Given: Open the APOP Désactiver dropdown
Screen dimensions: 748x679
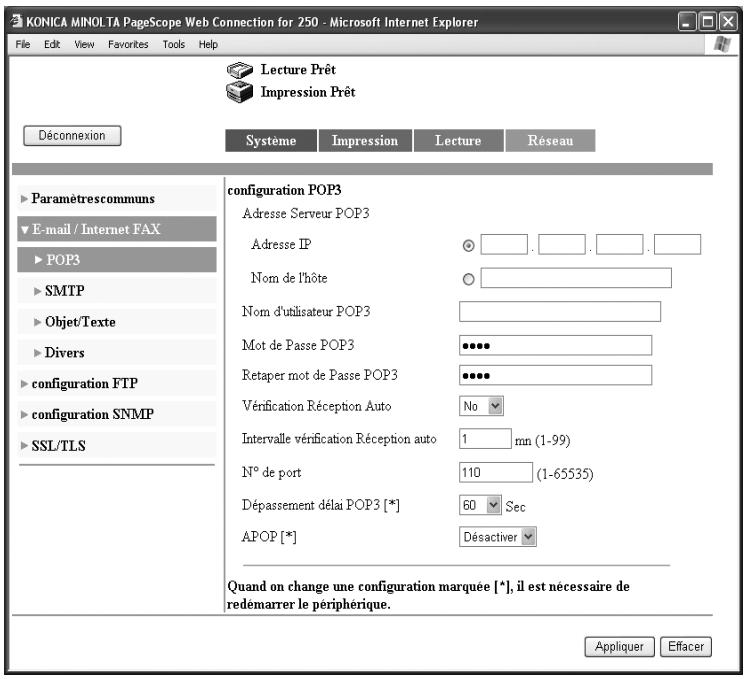Looking at the screenshot, I should click(498, 537).
